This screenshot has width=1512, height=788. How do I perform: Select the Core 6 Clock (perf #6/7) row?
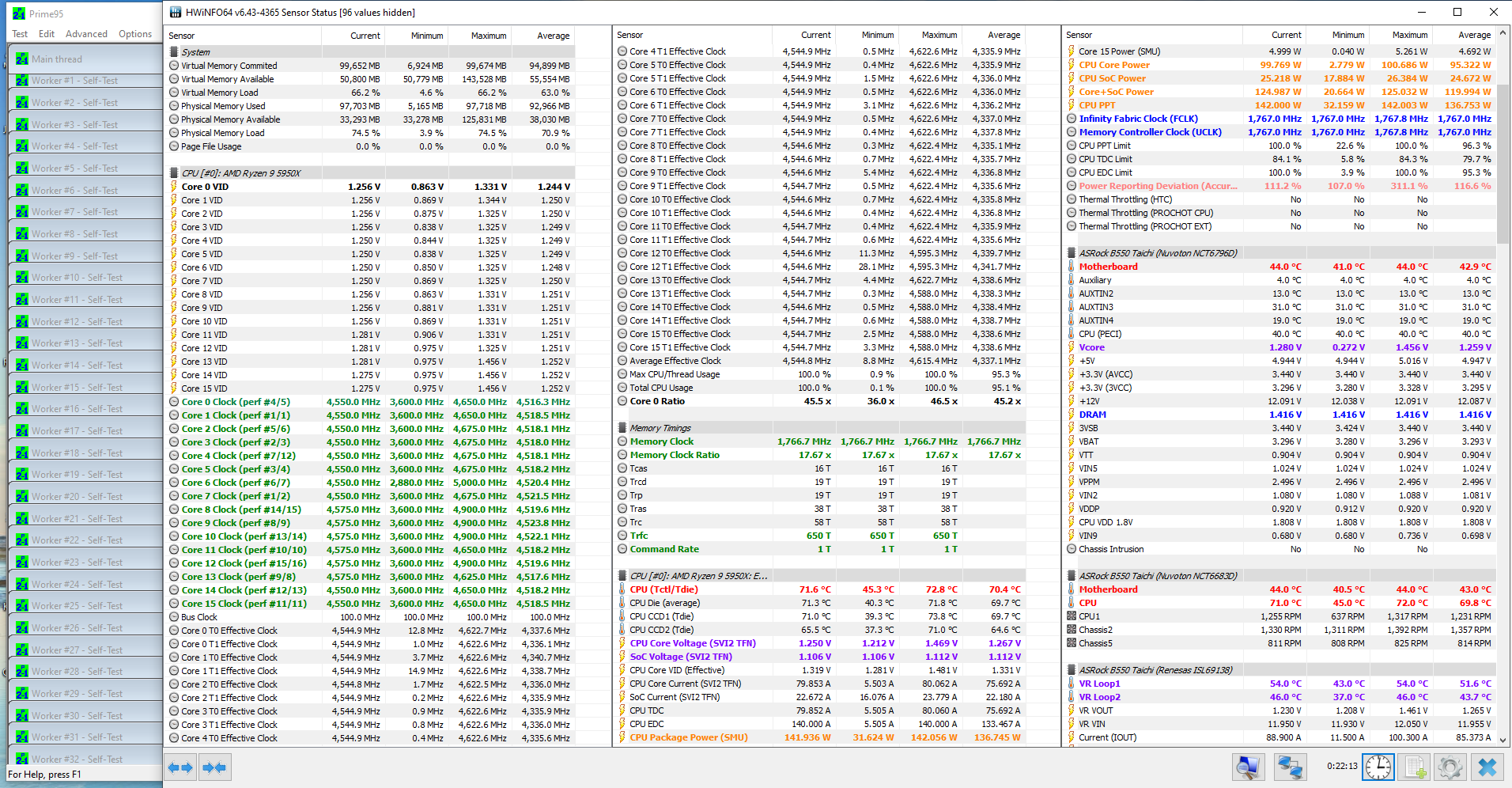coord(370,483)
